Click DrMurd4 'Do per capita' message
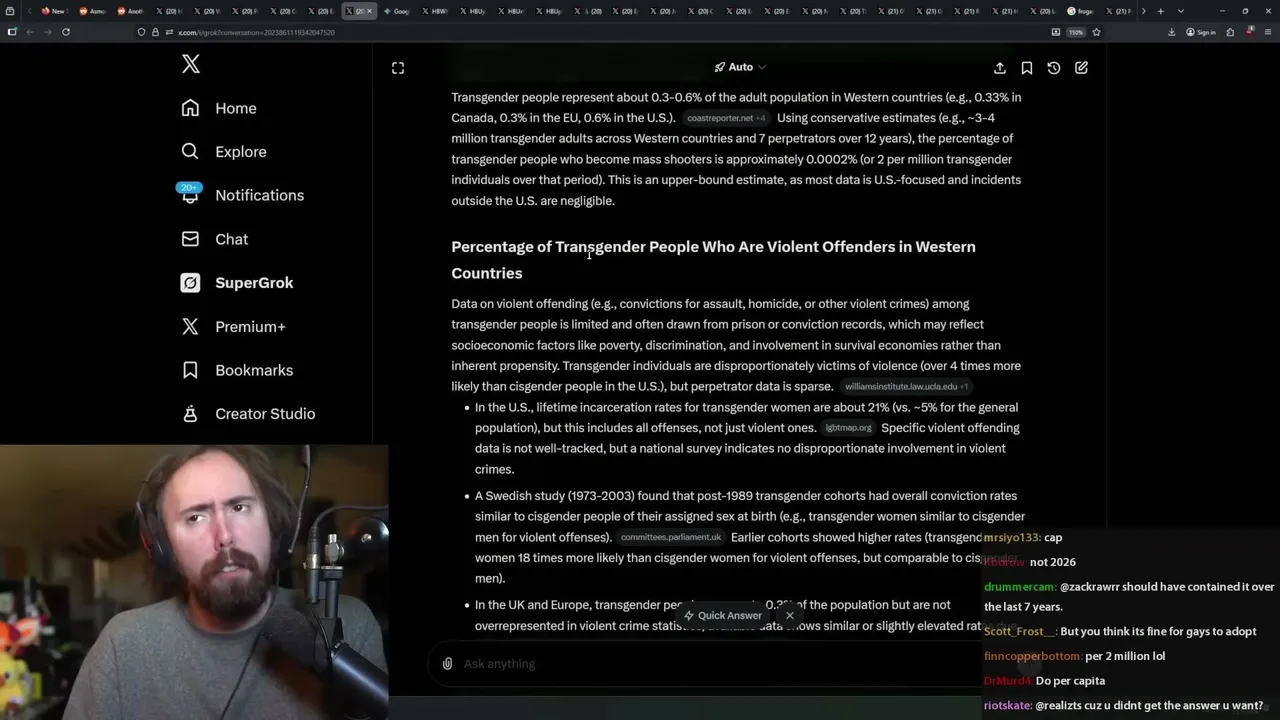This screenshot has width=1280, height=720. click(1044, 680)
